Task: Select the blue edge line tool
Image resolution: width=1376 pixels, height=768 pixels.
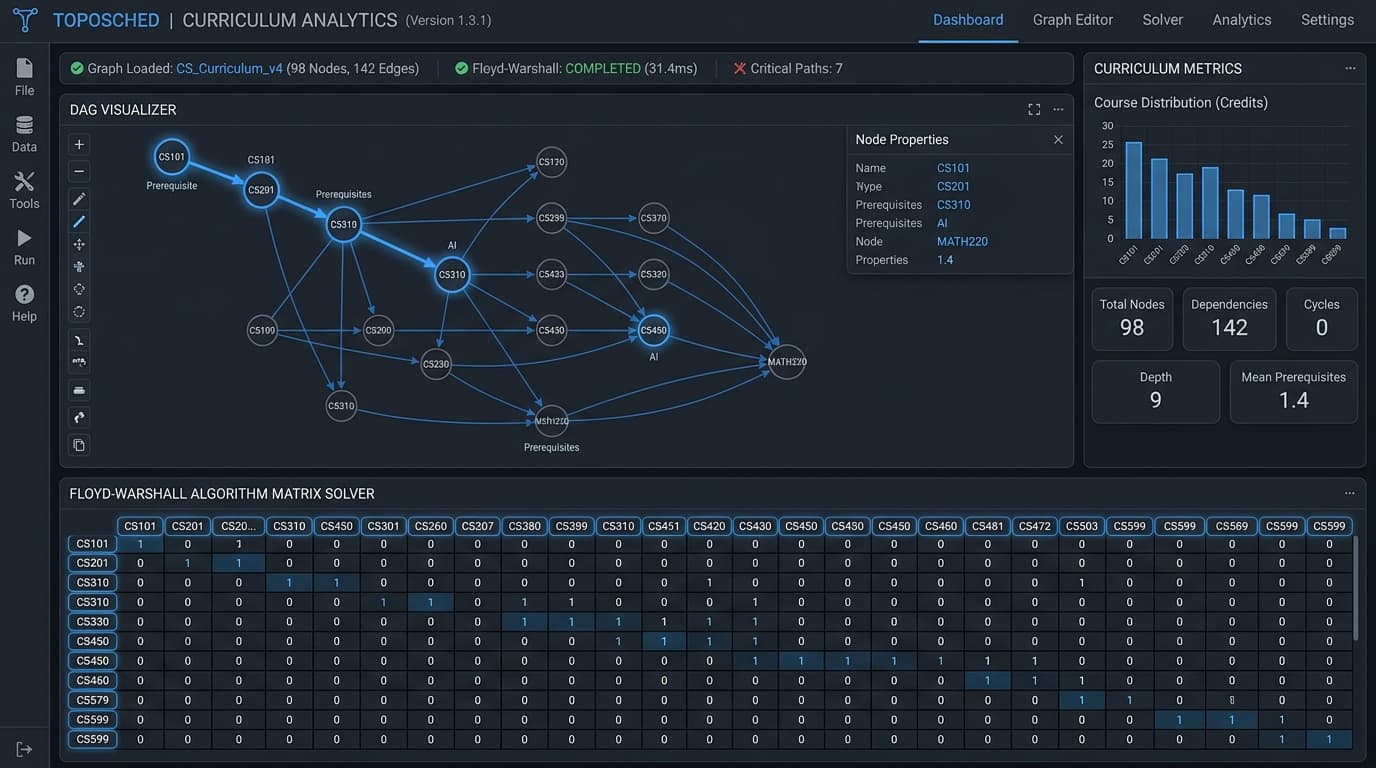Action: 79,221
